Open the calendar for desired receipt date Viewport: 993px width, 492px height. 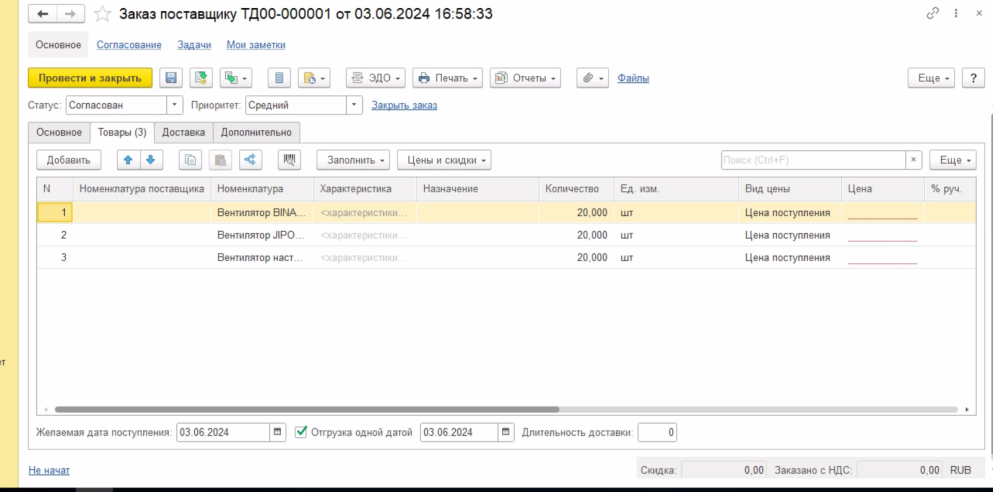277,432
